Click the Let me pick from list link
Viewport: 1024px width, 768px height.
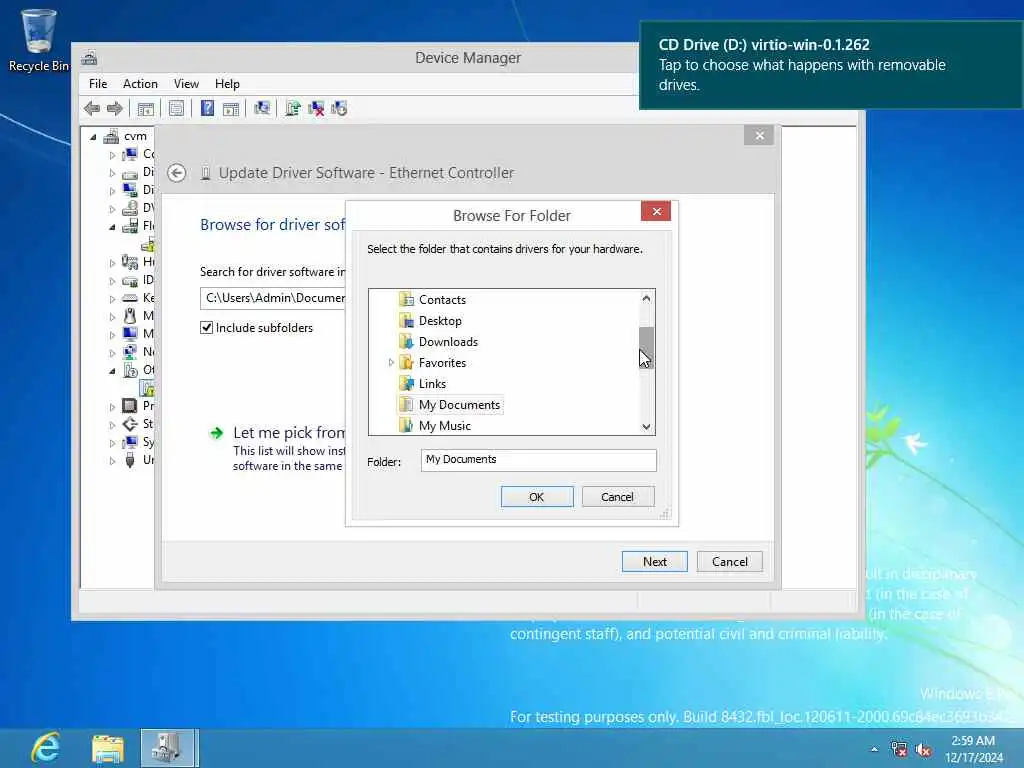[289, 432]
